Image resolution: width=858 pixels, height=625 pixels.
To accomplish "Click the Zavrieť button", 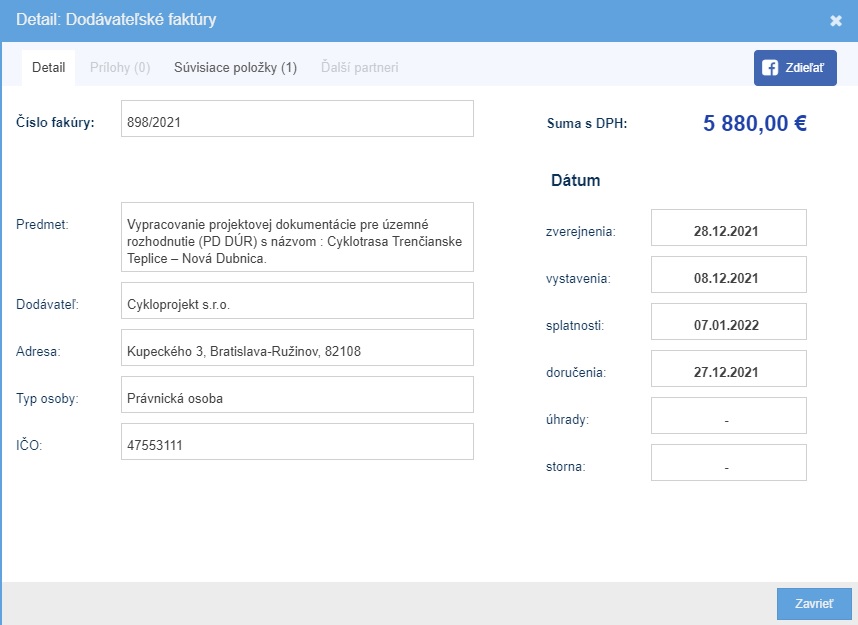I will (x=814, y=604).
